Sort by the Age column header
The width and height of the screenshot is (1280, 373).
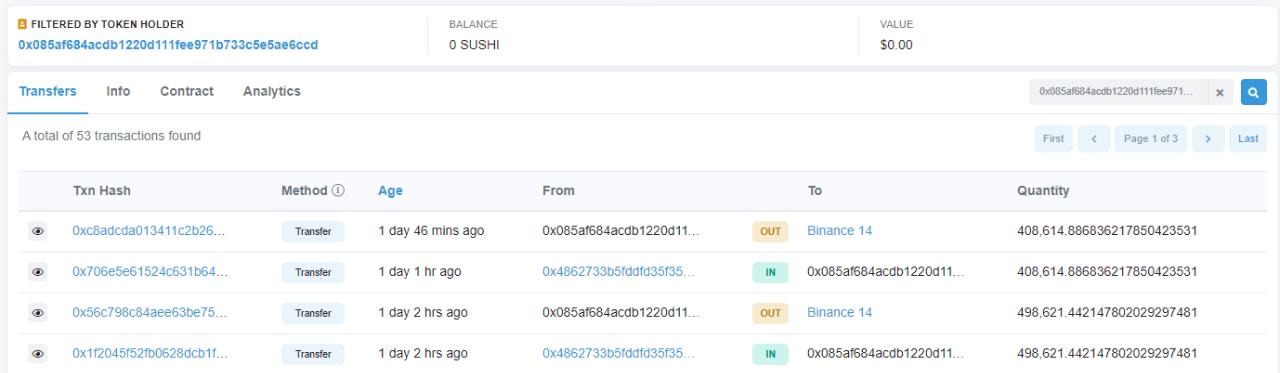click(x=390, y=190)
